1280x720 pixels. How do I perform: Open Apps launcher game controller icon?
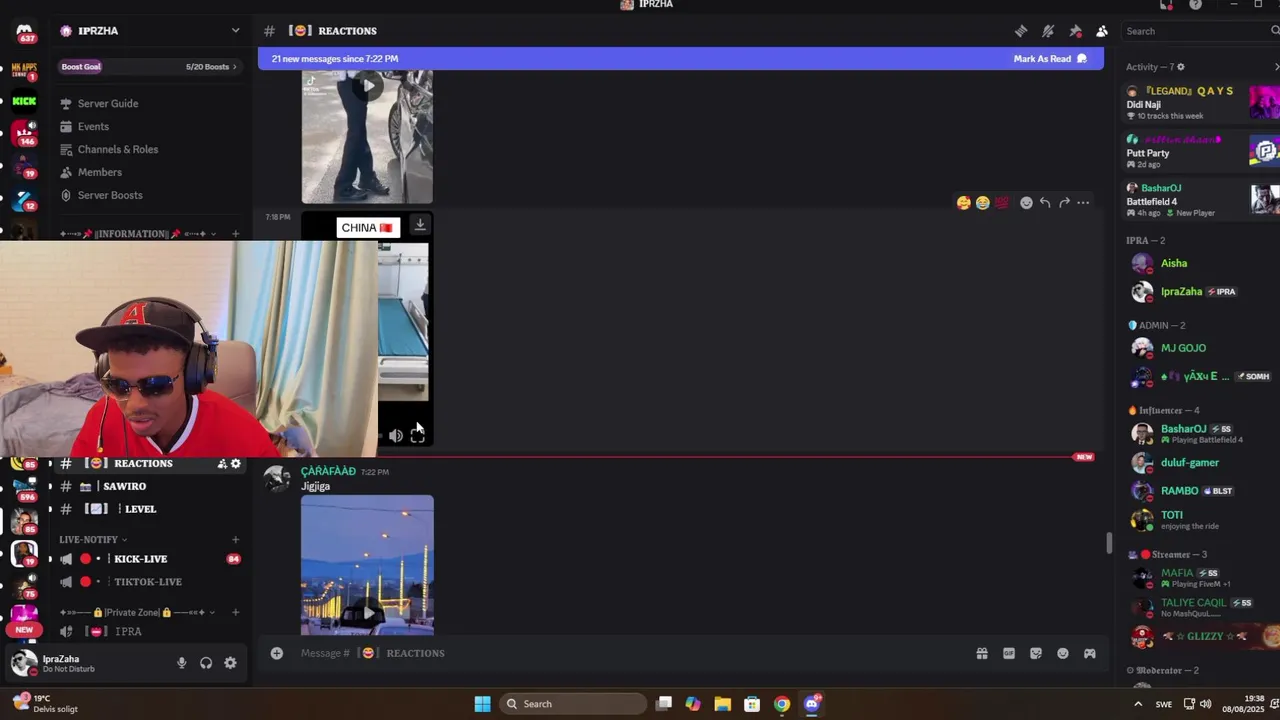1090,653
